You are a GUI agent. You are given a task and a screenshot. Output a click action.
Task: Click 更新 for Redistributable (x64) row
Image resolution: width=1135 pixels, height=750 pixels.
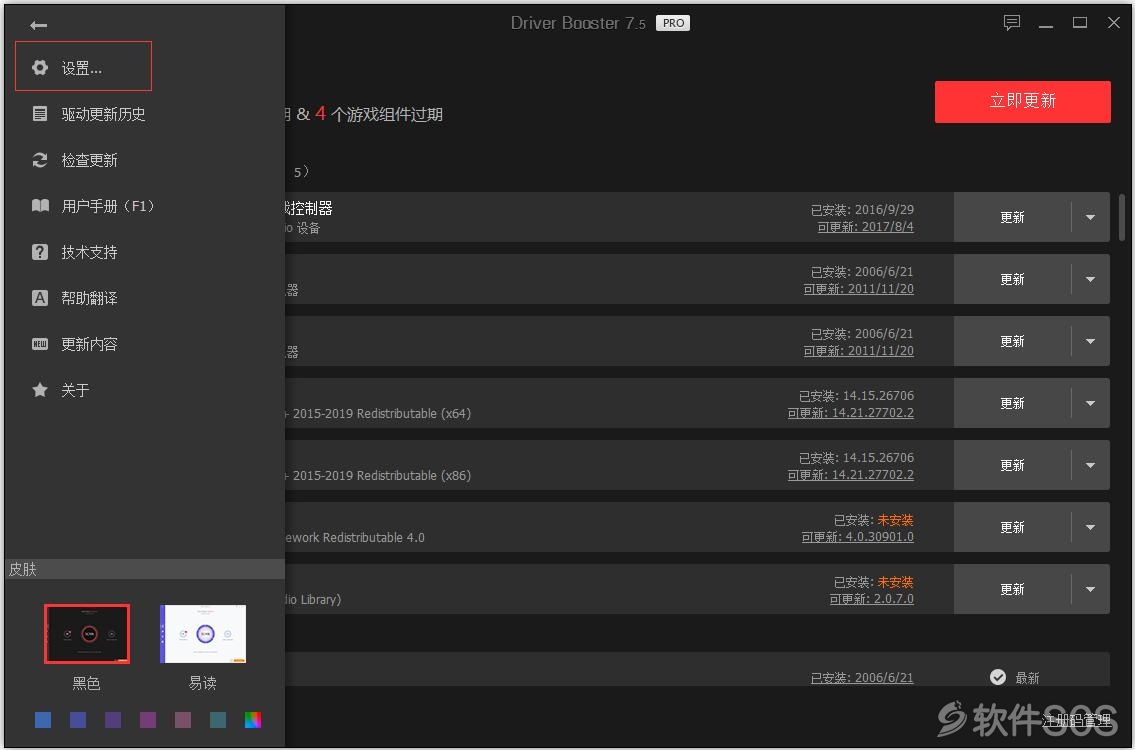click(1012, 403)
